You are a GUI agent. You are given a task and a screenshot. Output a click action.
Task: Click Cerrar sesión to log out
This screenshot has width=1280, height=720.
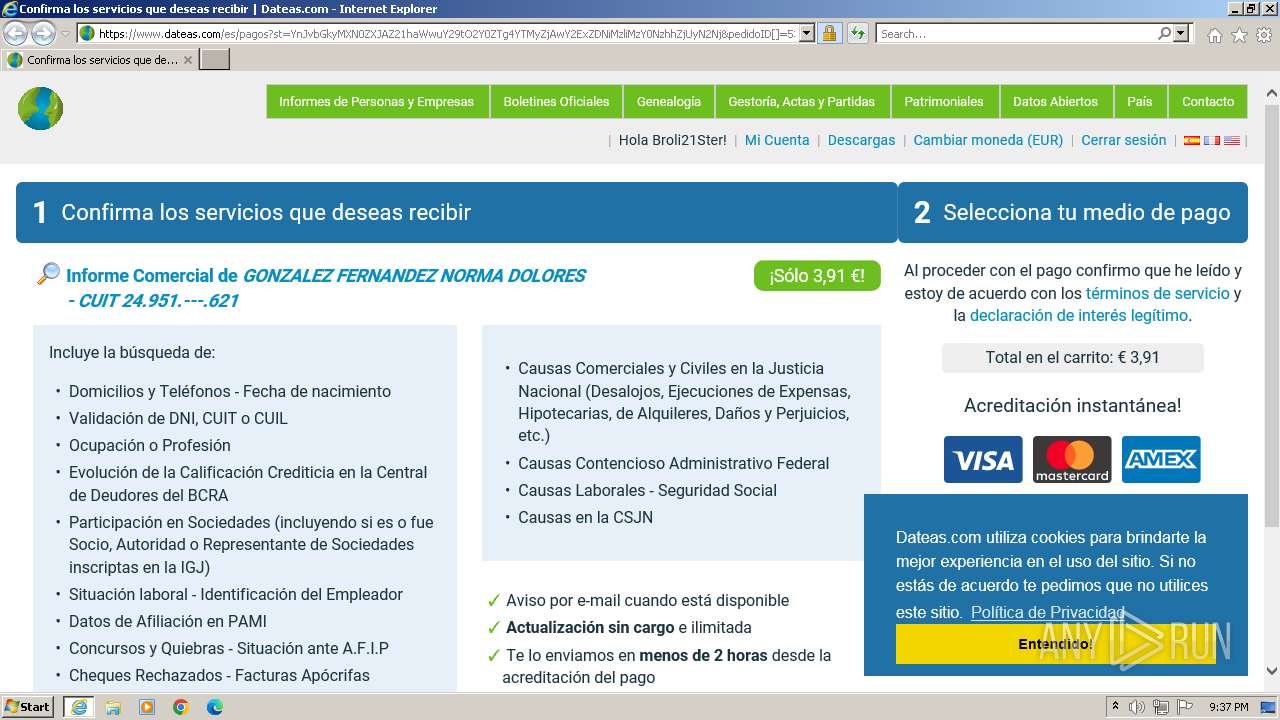pos(1123,140)
